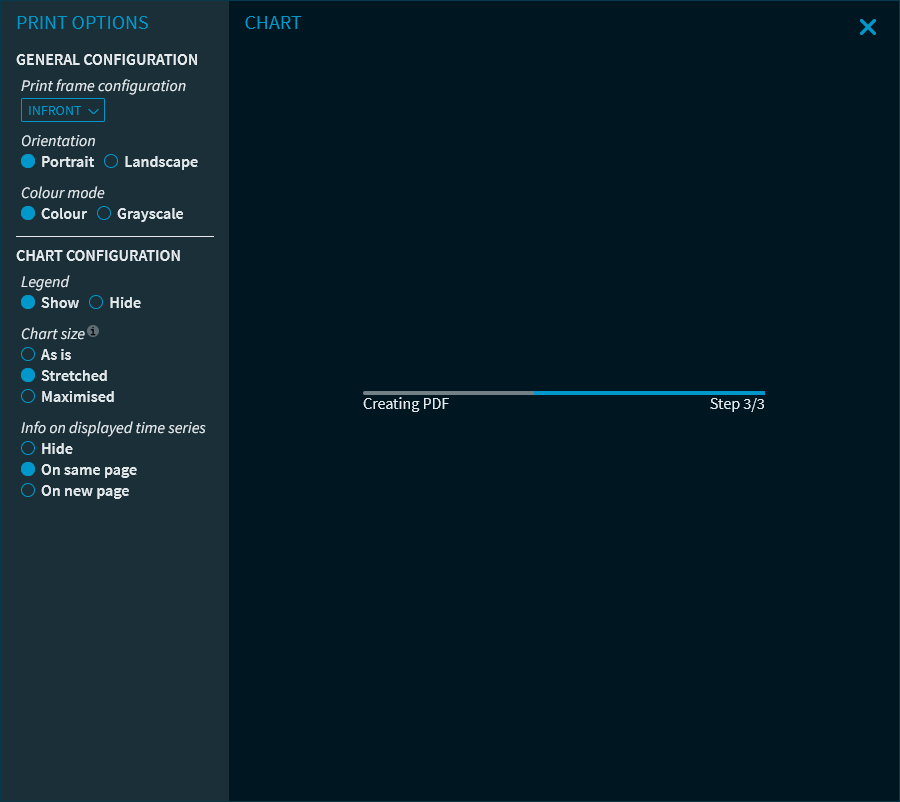The height and width of the screenshot is (802, 900).
Task: Click the Creating PDF progress bar
Action: pyautogui.click(x=563, y=393)
